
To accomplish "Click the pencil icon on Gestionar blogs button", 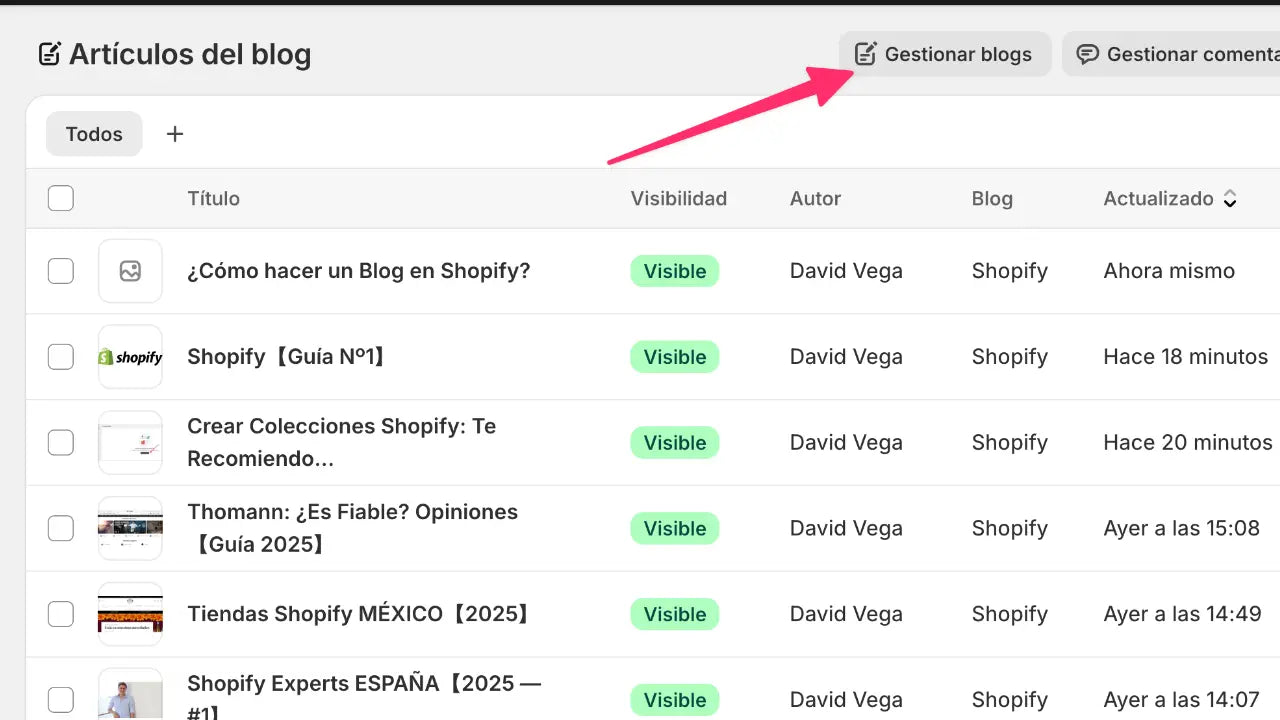I will [865, 54].
